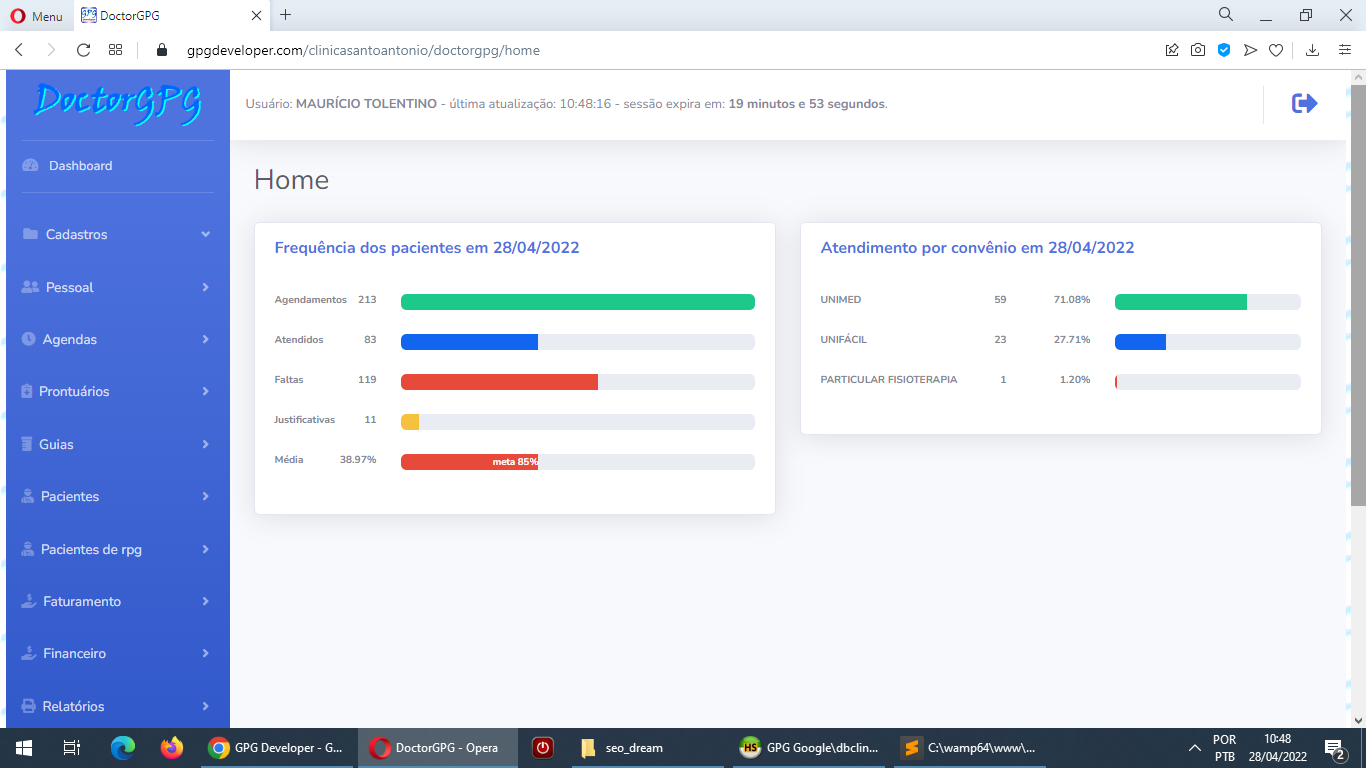The image size is (1366, 768).
Task: Expand the Faturamento submenu arrow
Action: click(x=205, y=601)
